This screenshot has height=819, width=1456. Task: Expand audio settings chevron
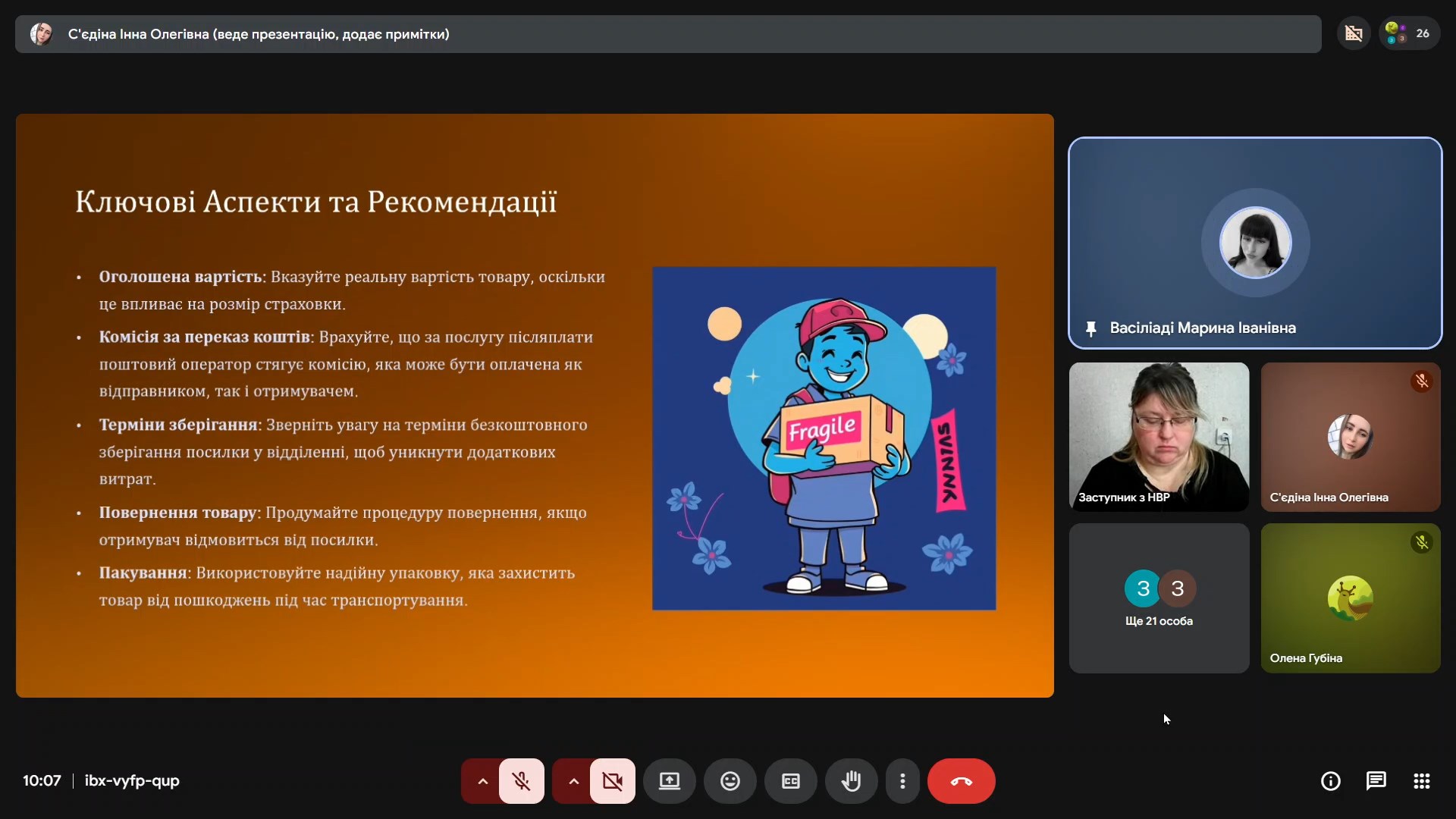[482, 781]
